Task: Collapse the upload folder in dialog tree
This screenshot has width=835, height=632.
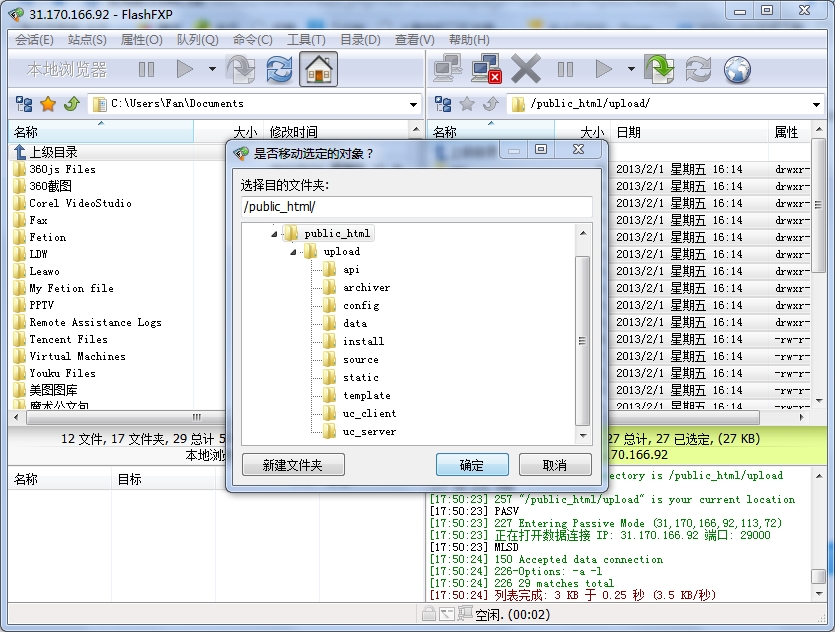Action: [x=293, y=252]
